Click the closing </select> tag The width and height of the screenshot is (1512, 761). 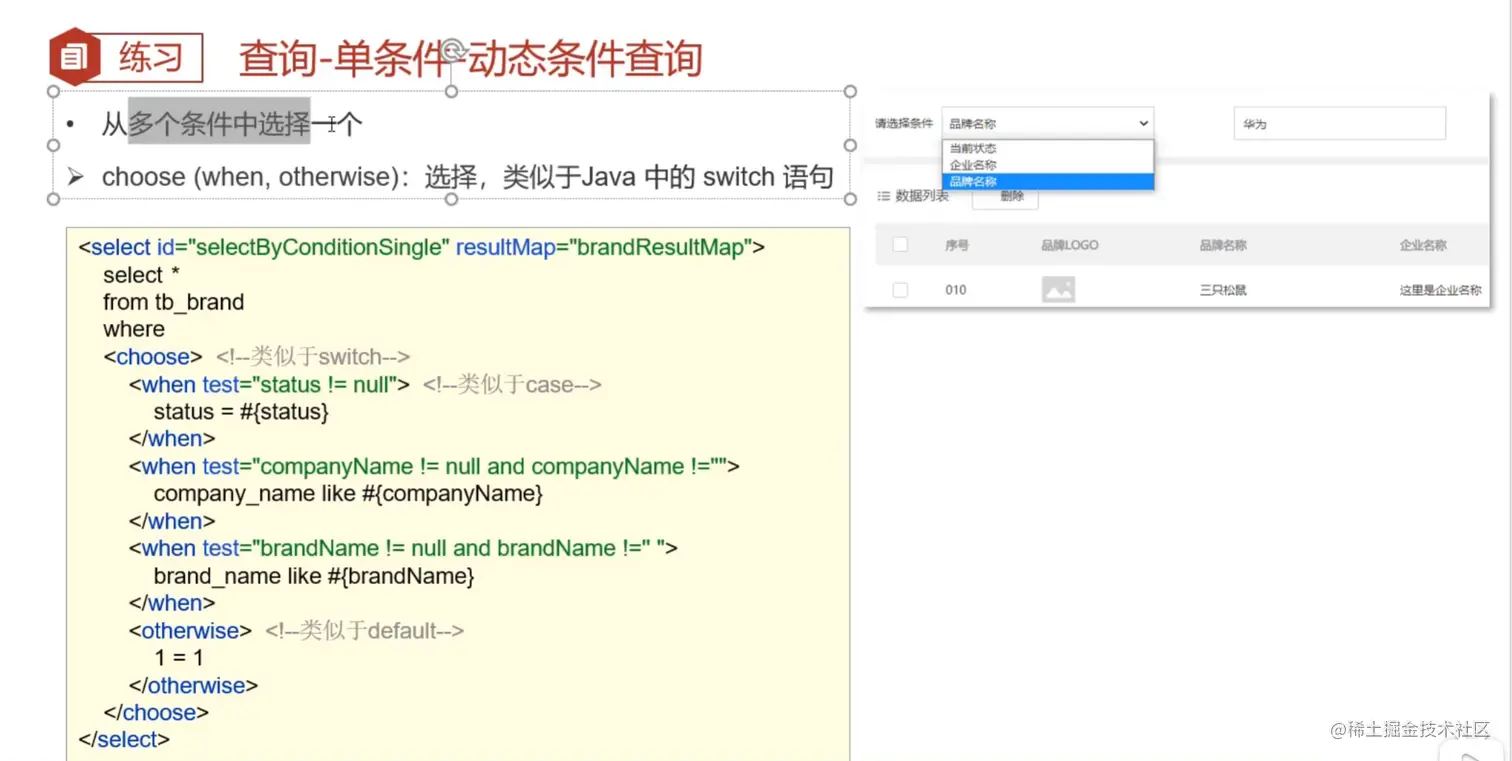124,739
